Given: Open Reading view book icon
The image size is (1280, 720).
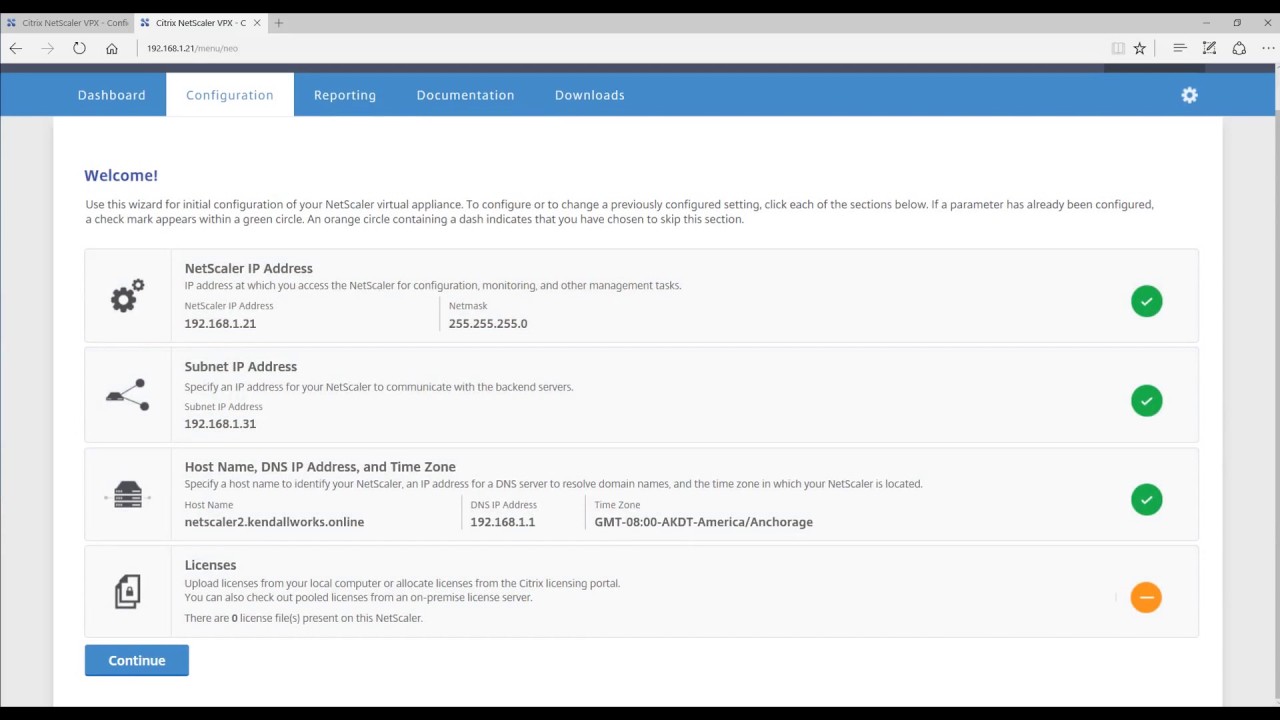Looking at the screenshot, I should (1118, 48).
